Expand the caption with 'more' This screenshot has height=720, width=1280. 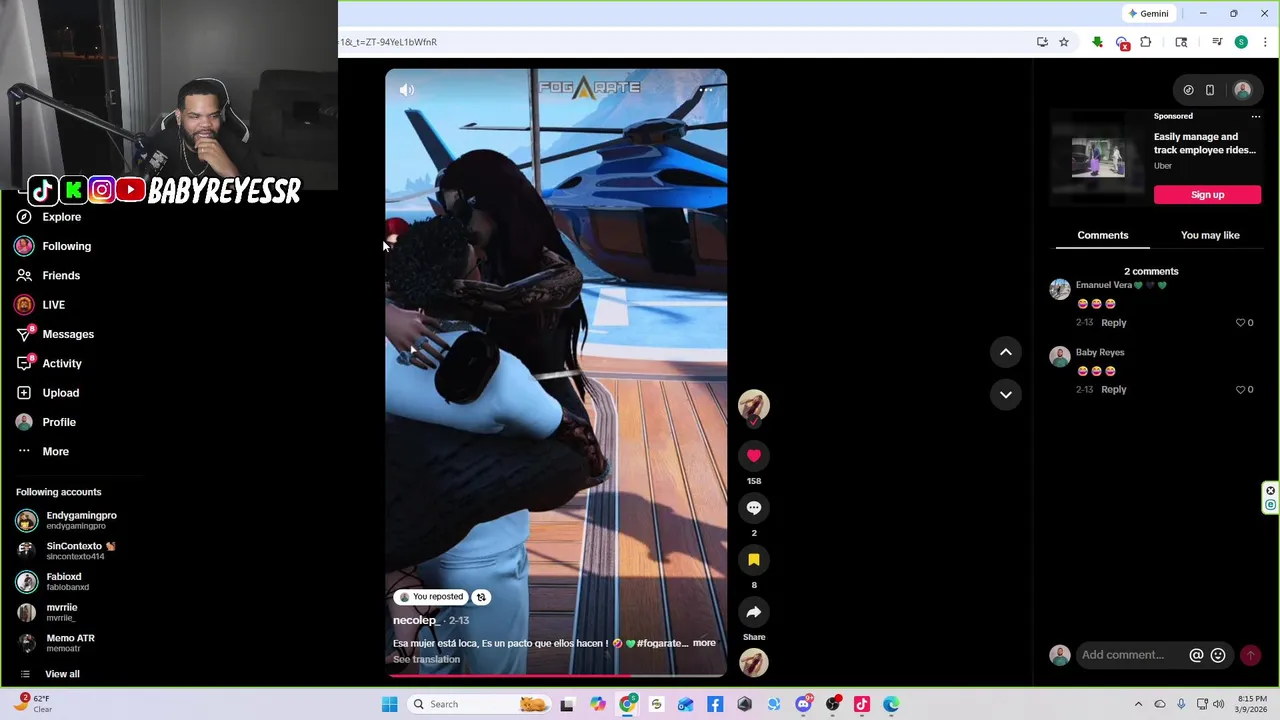[x=704, y=643]
